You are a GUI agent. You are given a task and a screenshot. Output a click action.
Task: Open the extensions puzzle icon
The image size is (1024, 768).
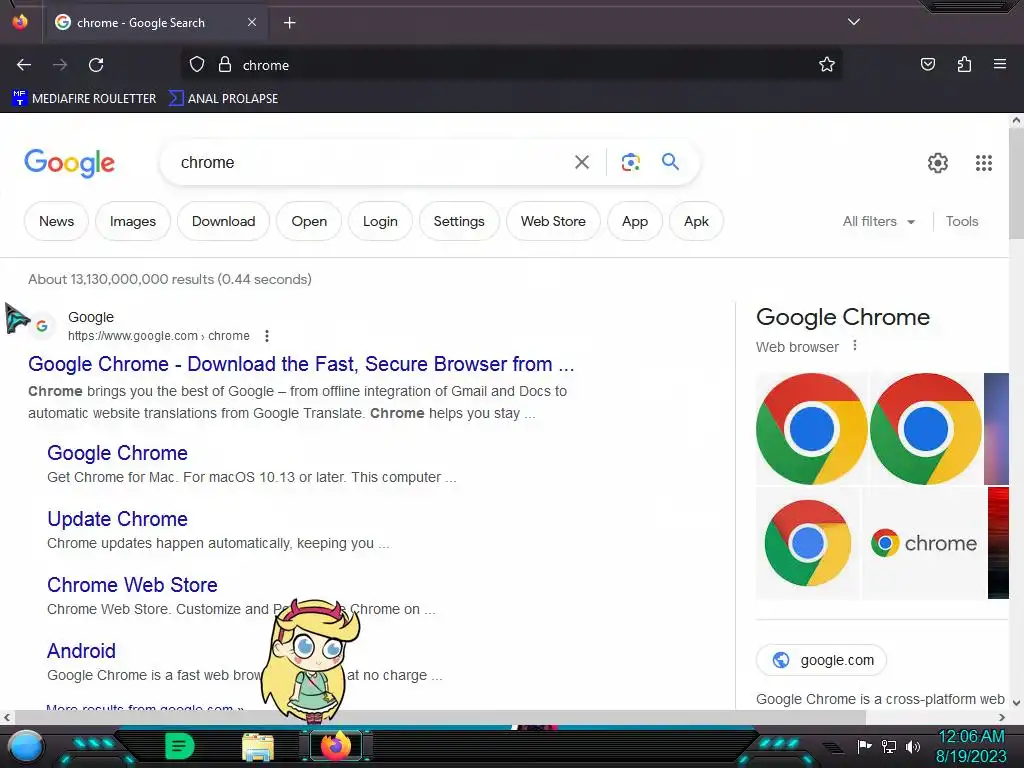coord(964,64)
